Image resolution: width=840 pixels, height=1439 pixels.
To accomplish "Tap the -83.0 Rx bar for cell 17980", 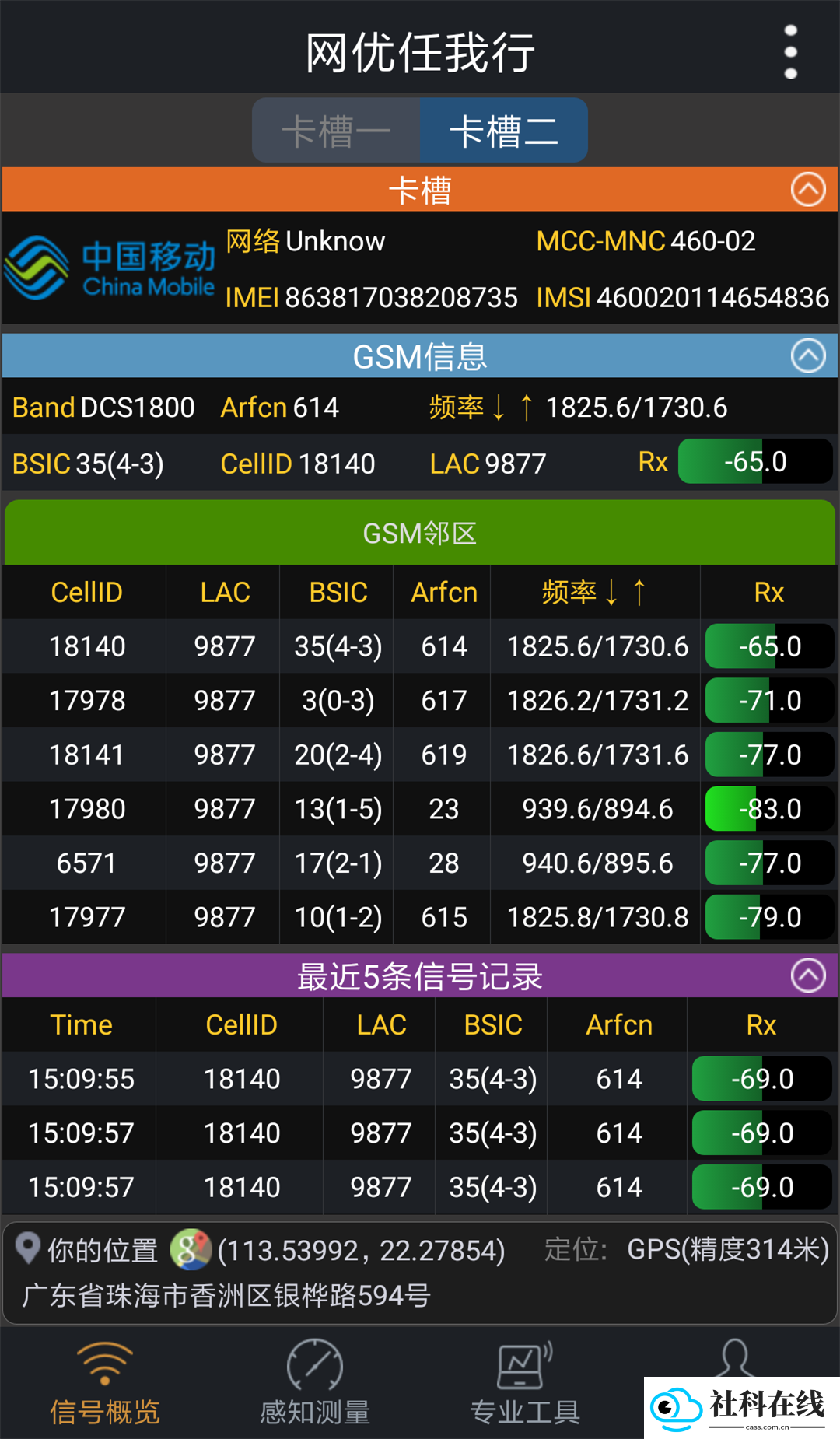I will point(769,809).
